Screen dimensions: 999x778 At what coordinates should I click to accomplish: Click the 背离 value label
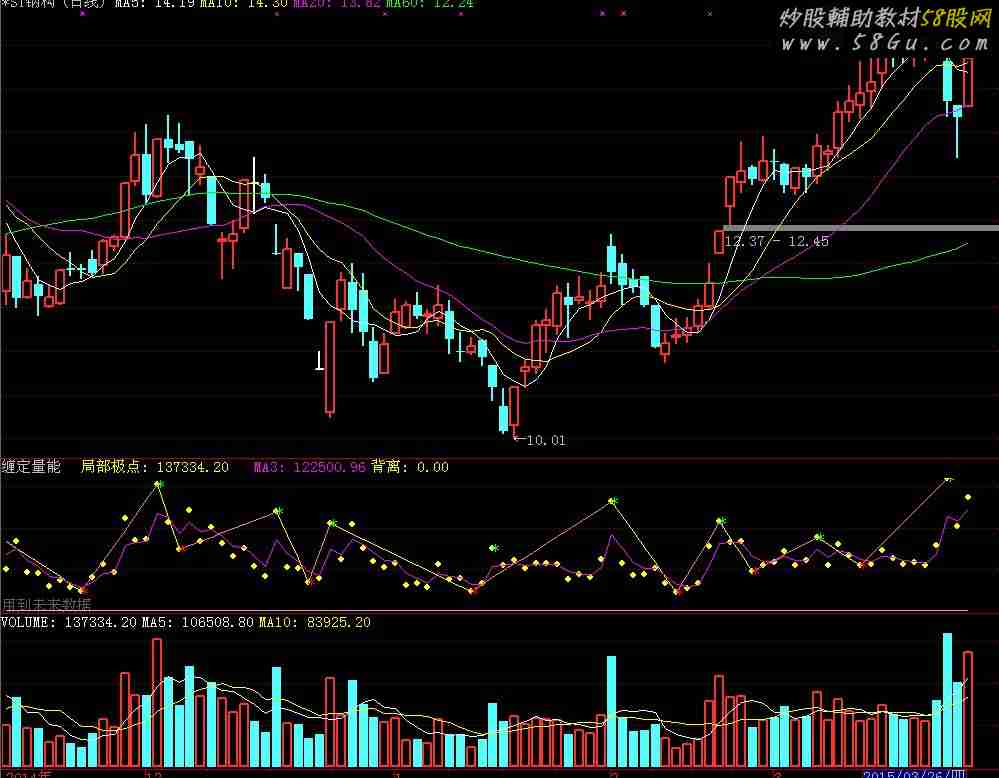410,467
